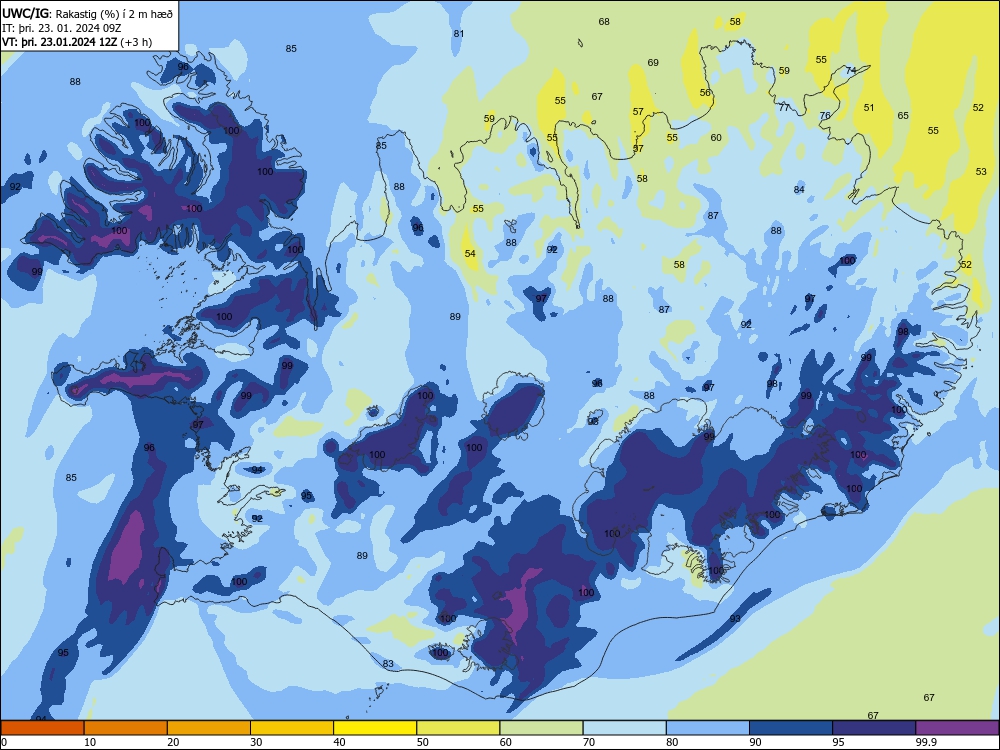The height and width of the screenshot is (750, 1000).
Task: Click the map value '84'
Action: 799,189
